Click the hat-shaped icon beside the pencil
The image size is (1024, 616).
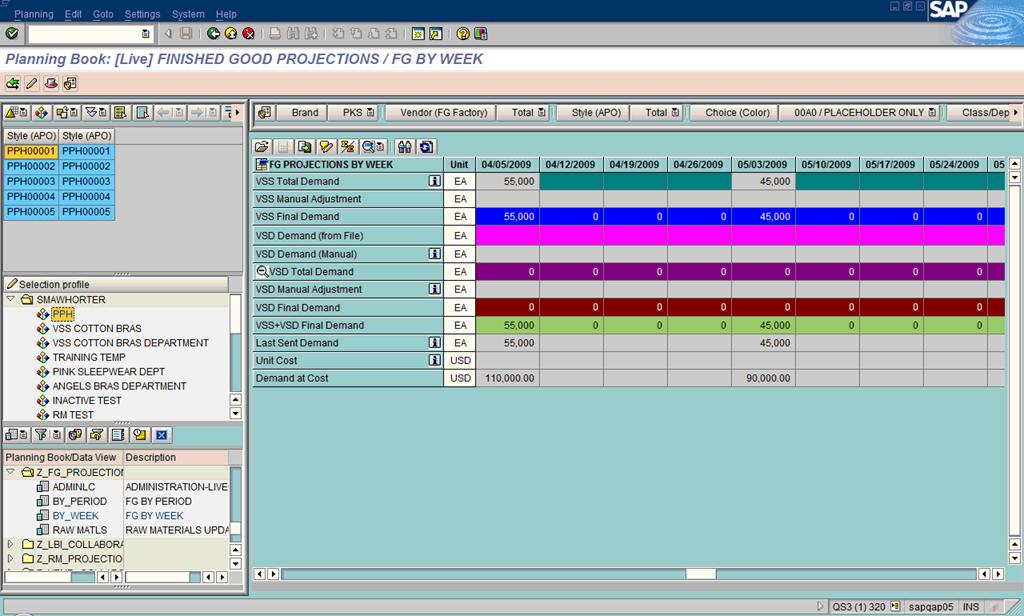[51, 83]
